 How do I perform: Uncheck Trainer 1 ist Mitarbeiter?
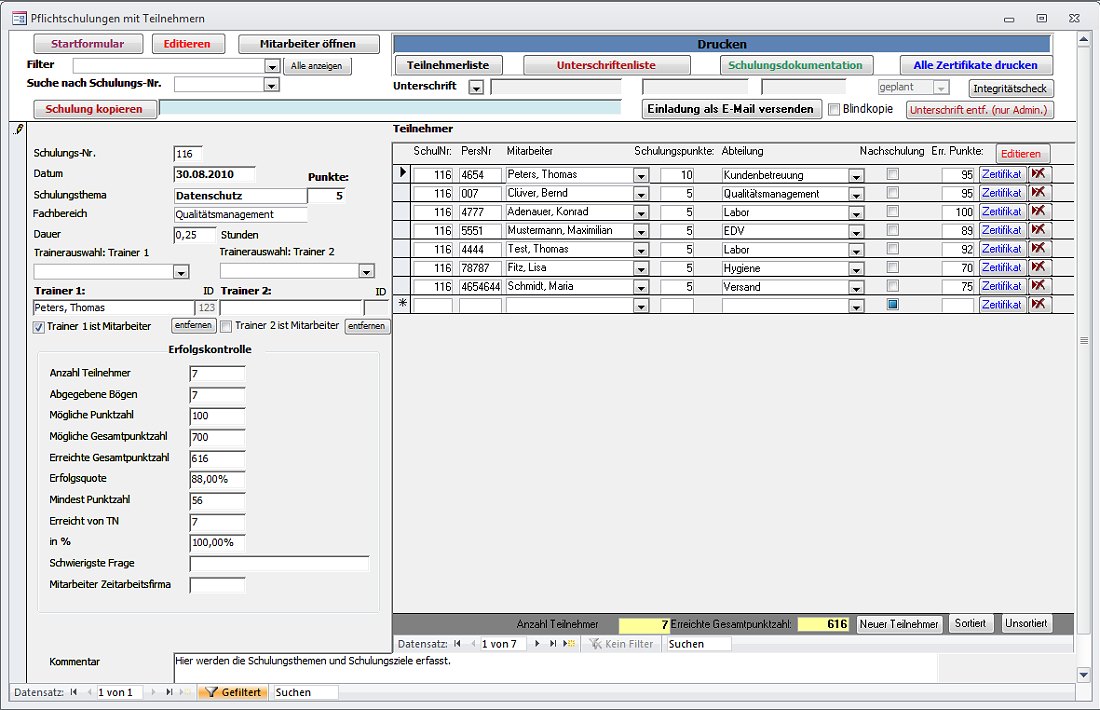point(39,326)
